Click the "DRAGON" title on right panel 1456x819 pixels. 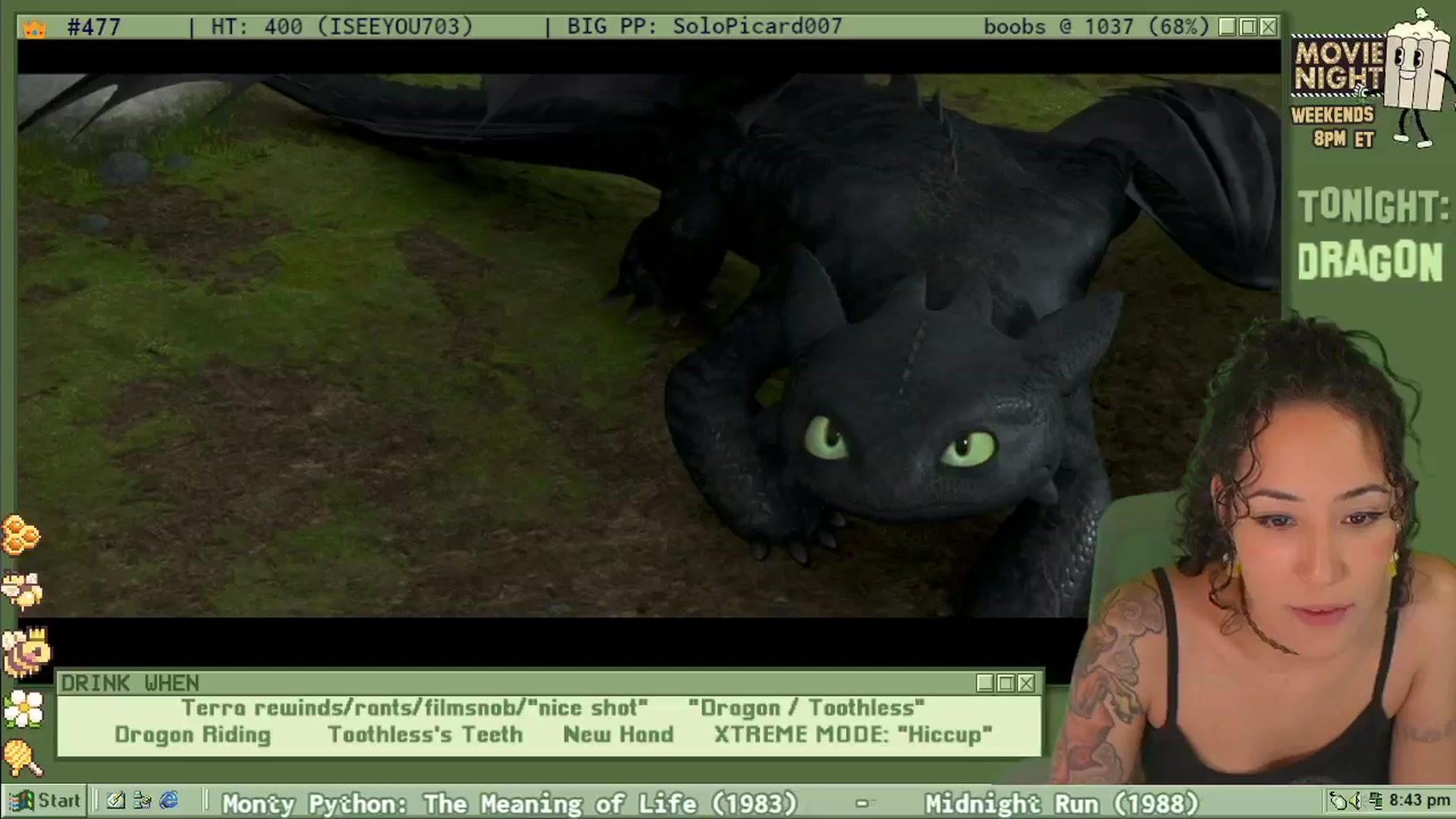point(1370,262)
